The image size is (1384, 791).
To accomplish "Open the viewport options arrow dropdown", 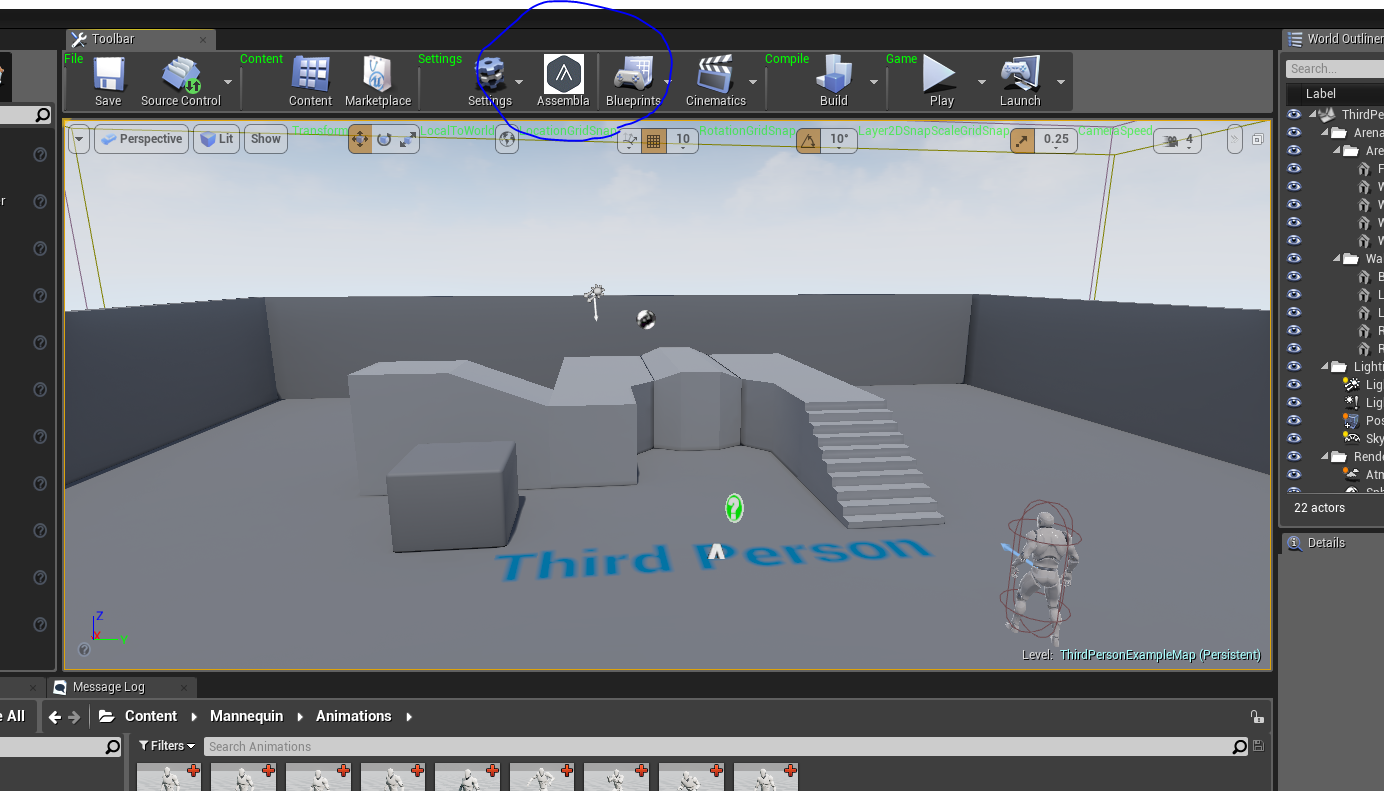I will [x=80, y=139].
